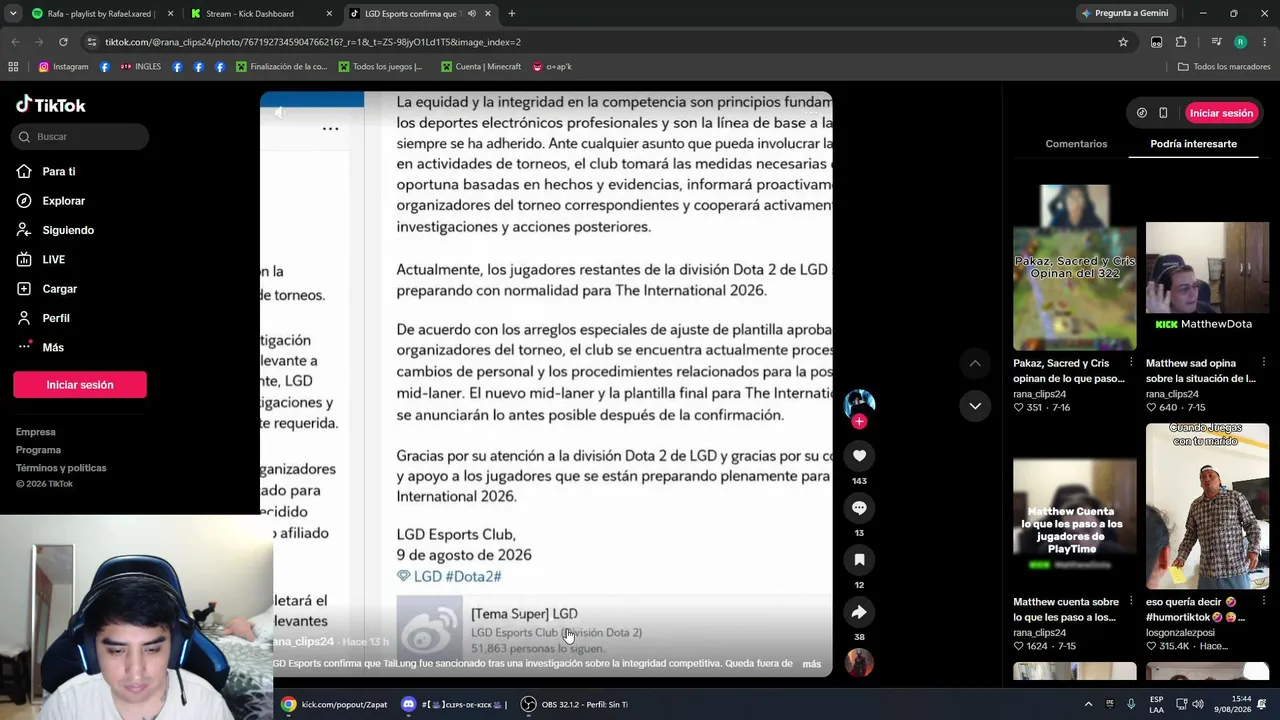
Task: Click Pregunta a Gemini button
Action: pyautogui.click(x=1124, y=14)
